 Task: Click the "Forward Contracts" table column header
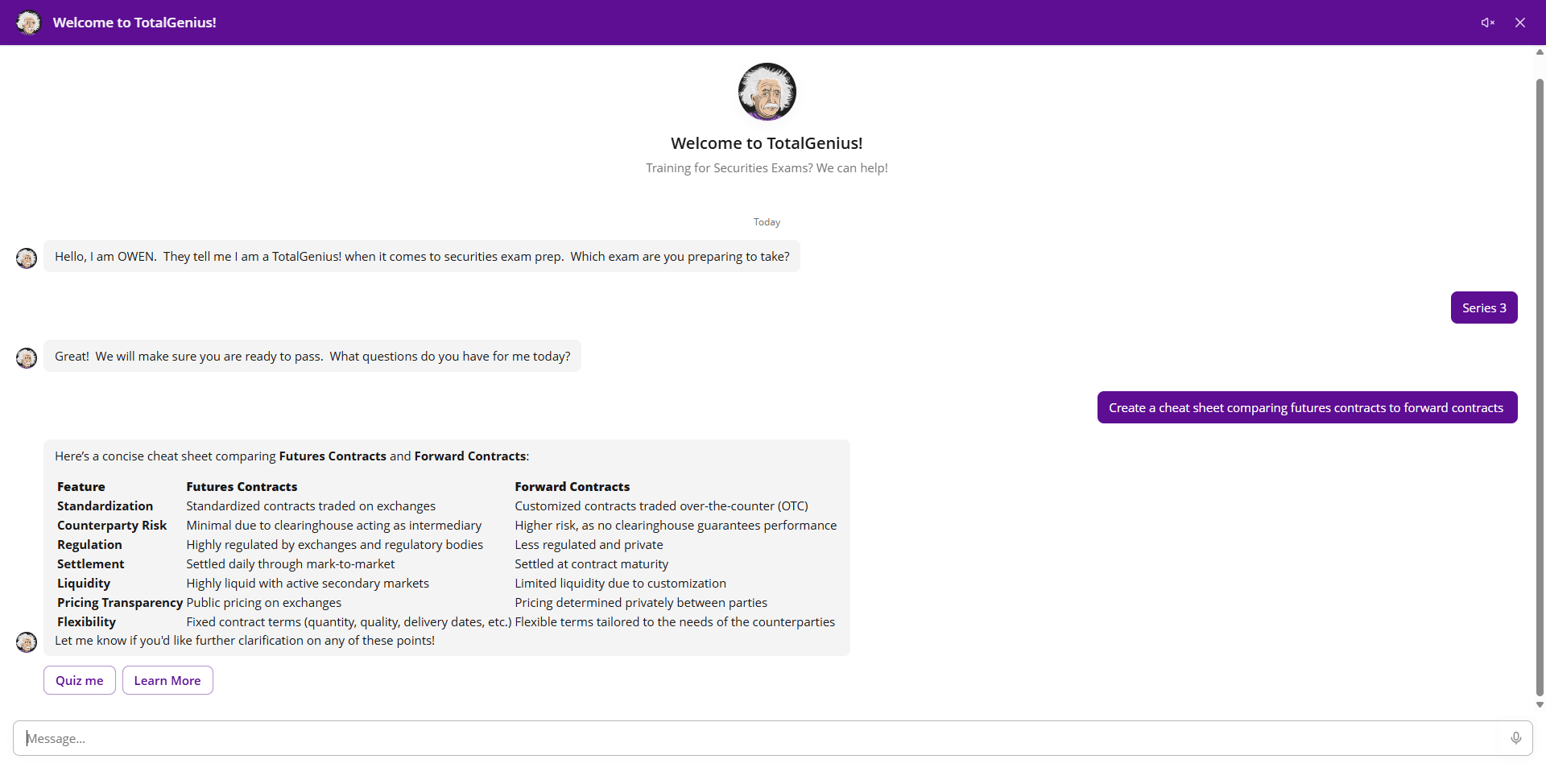tap(572, 487)
